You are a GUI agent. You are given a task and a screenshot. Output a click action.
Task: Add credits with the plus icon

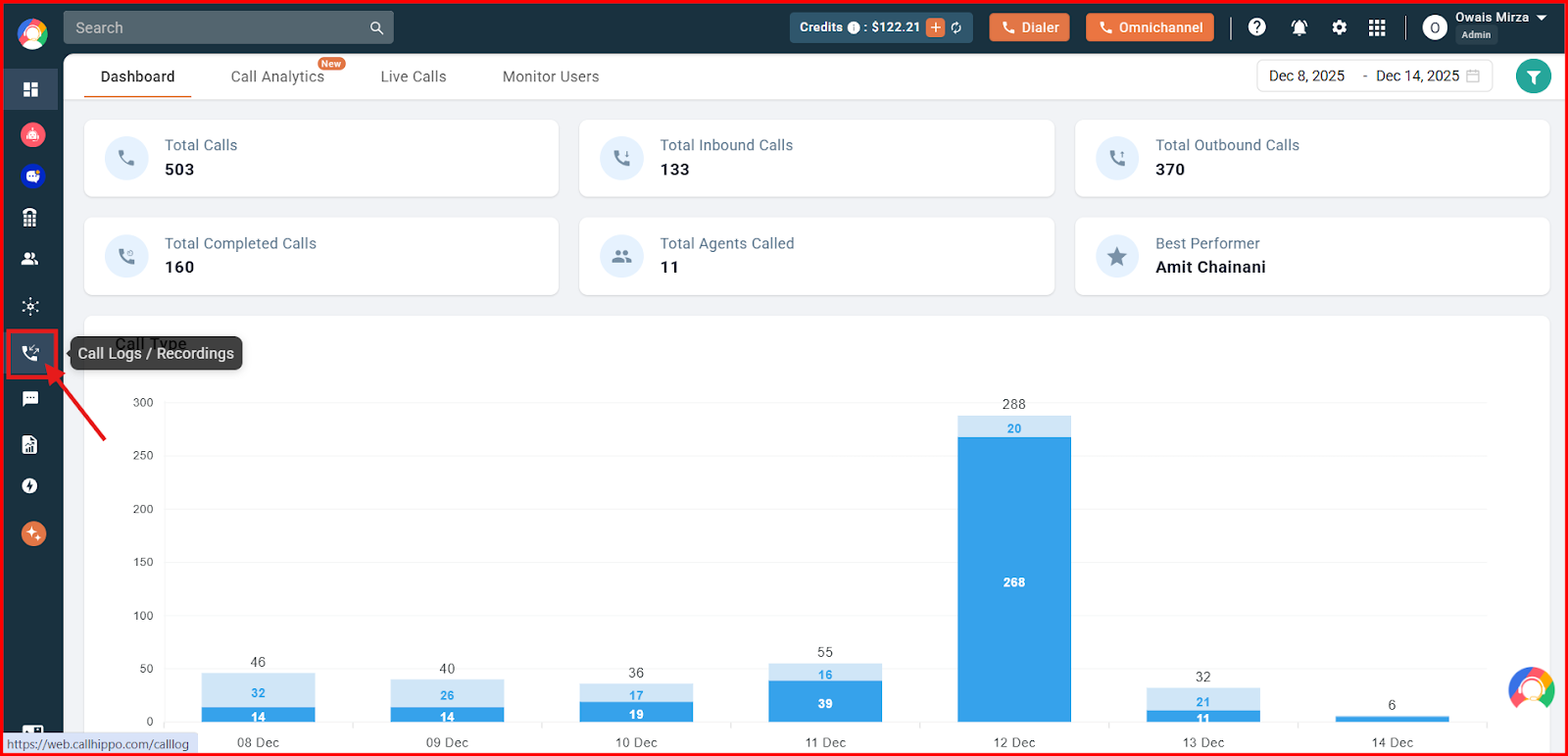(x=936, y=27)
